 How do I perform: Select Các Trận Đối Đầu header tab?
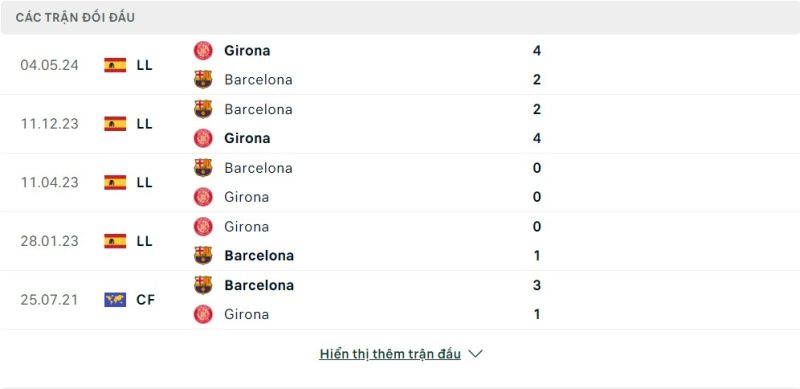pyautogui.click(x=75, y=17)
